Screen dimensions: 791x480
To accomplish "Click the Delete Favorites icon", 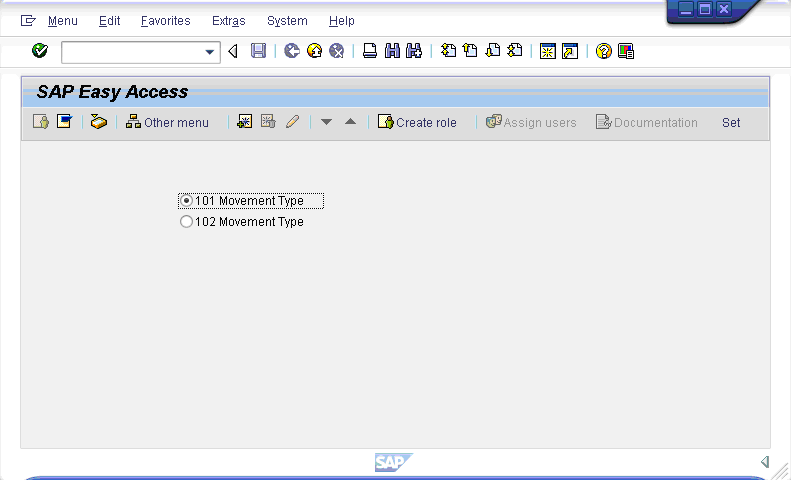I will tap(268, 122).
